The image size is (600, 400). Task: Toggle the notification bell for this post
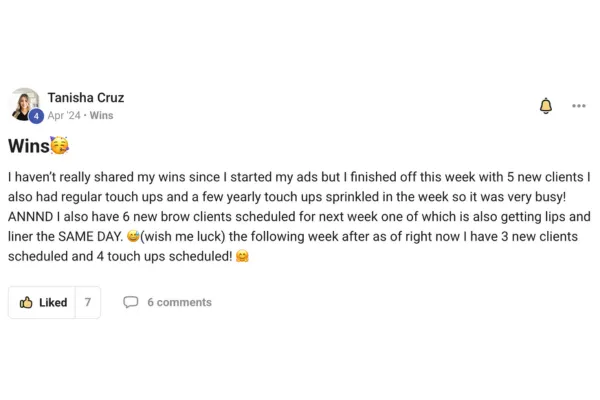tap(546, 106)
